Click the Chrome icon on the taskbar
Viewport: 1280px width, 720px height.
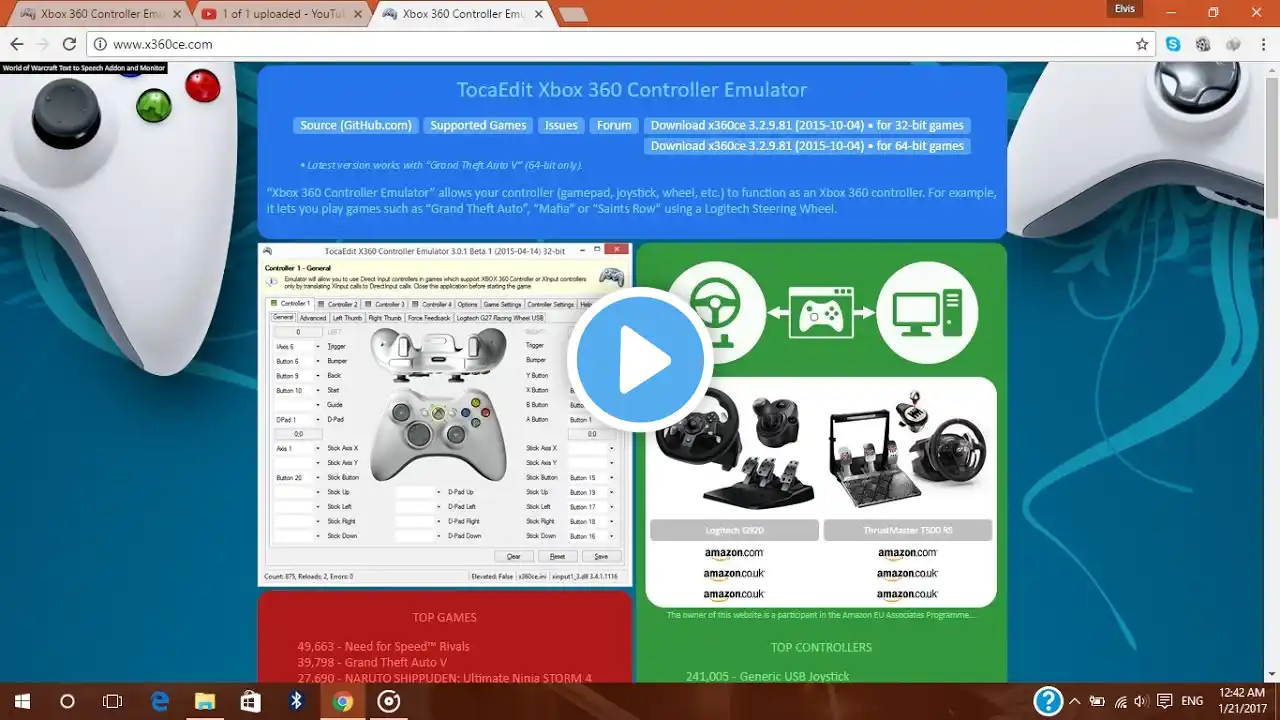(342, 702)
